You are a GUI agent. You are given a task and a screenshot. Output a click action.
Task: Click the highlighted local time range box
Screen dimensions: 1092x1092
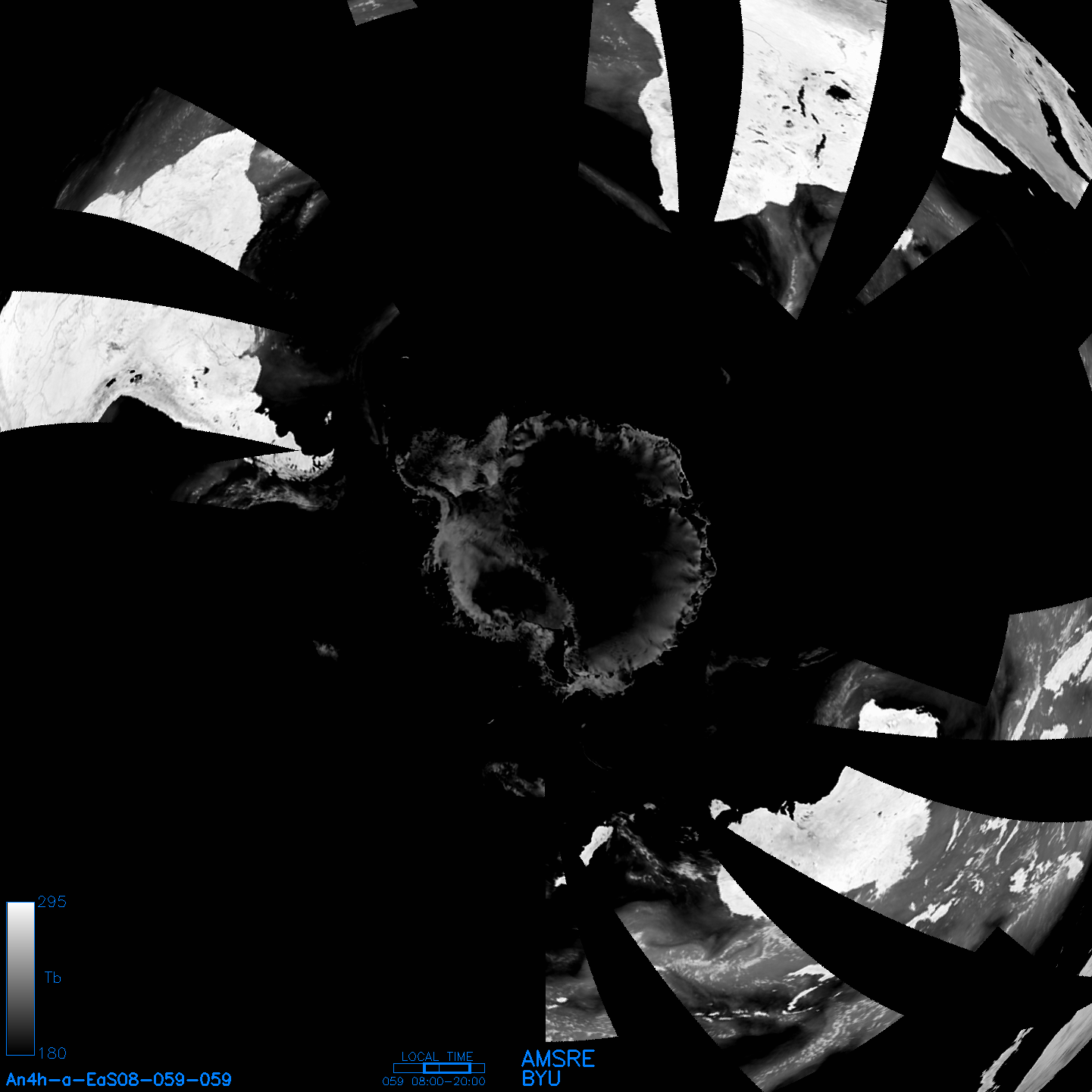coord(446,1068)
